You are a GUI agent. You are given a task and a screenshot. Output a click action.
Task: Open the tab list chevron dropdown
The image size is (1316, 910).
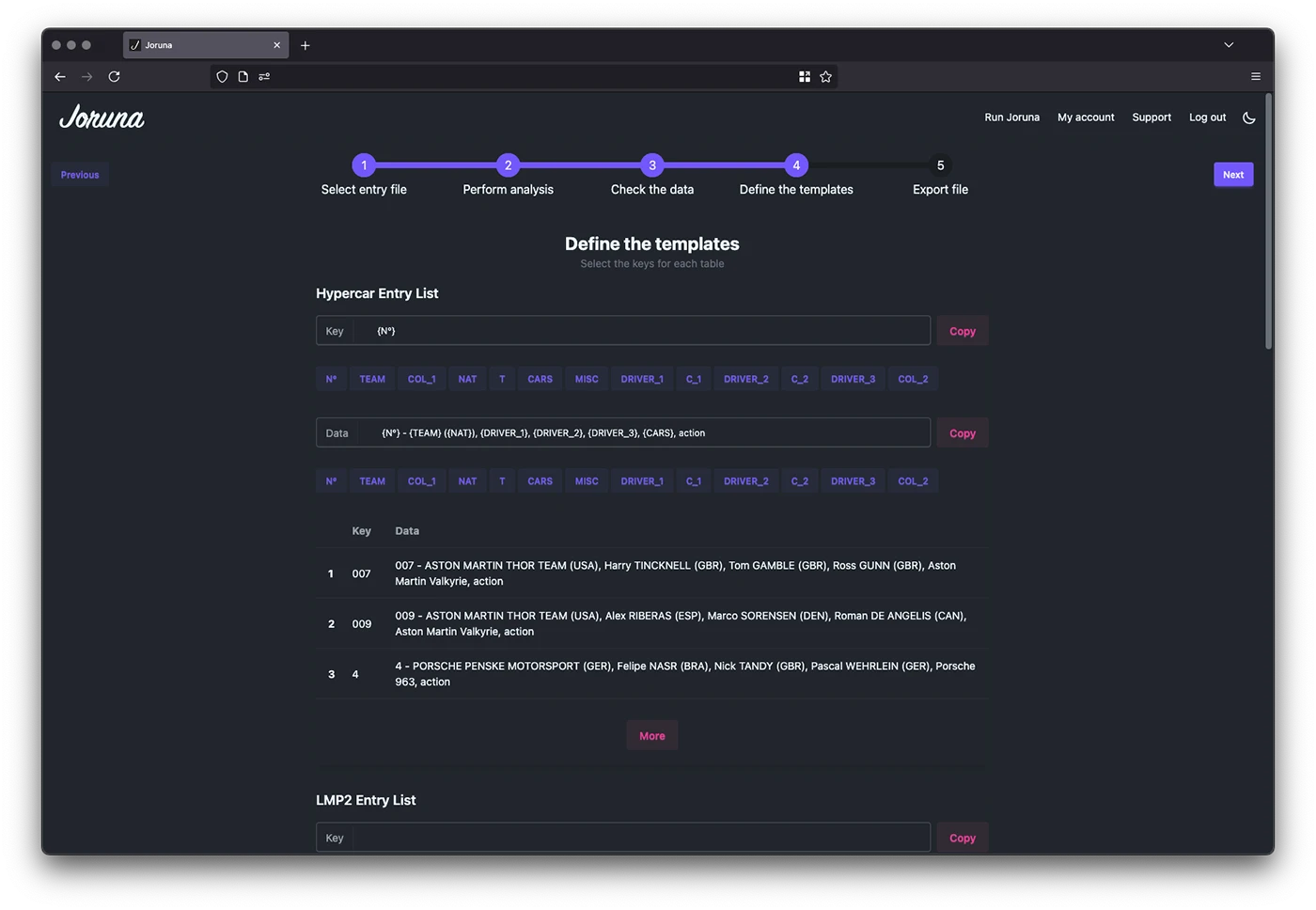(1229, 44)
